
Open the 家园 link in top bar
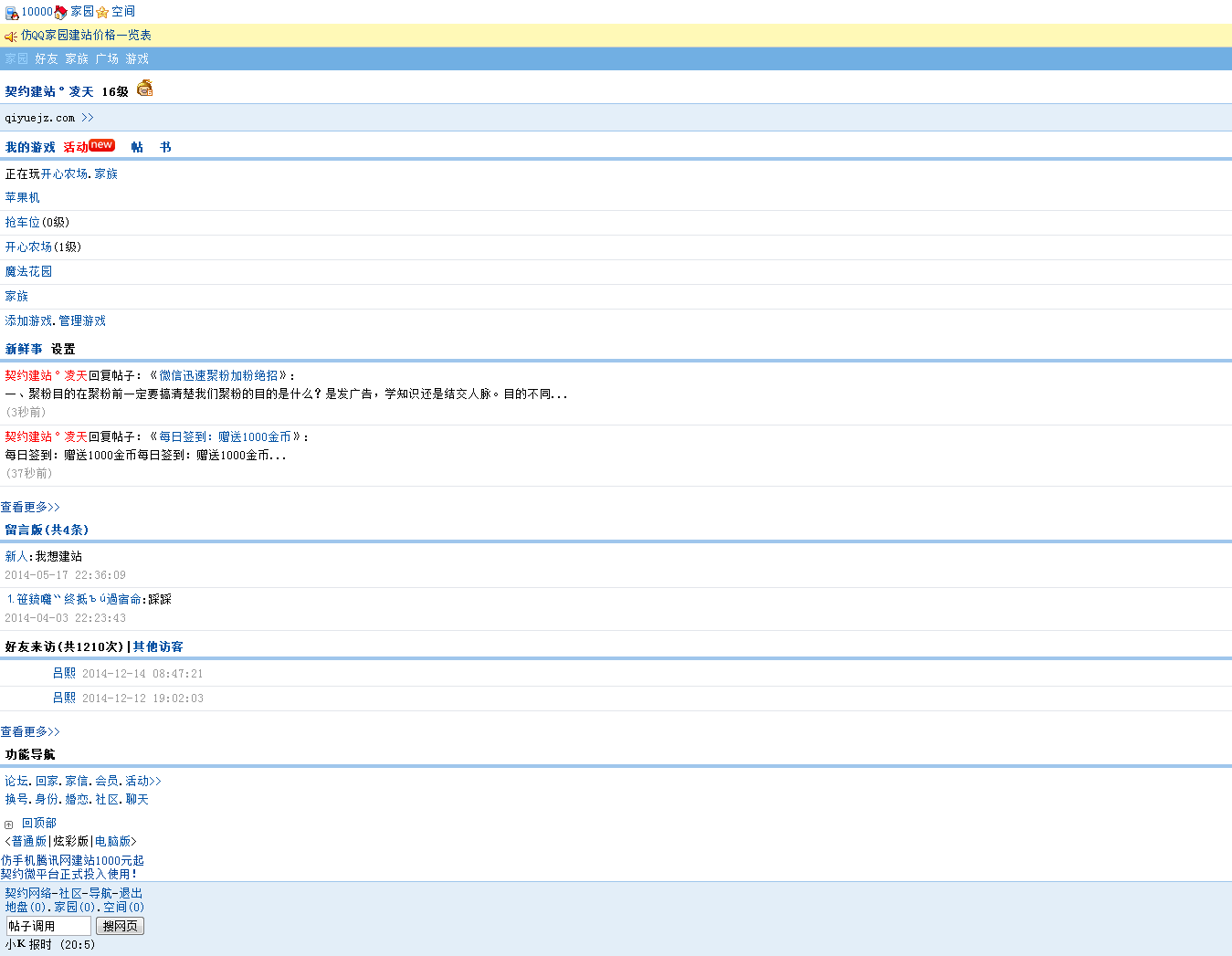(x=82, y=12)
